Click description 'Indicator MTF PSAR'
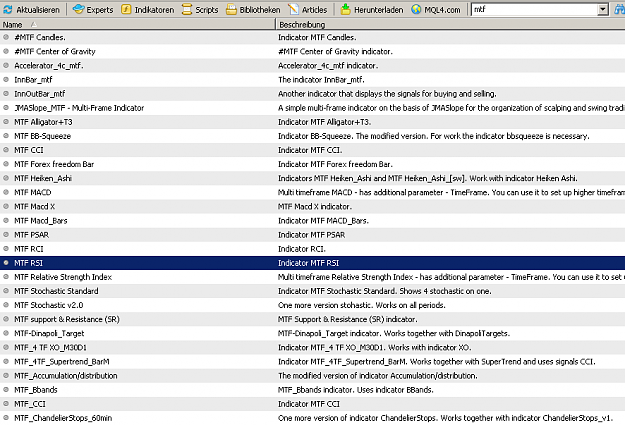This screenshot has height=425, width=625. click(311, 235)
